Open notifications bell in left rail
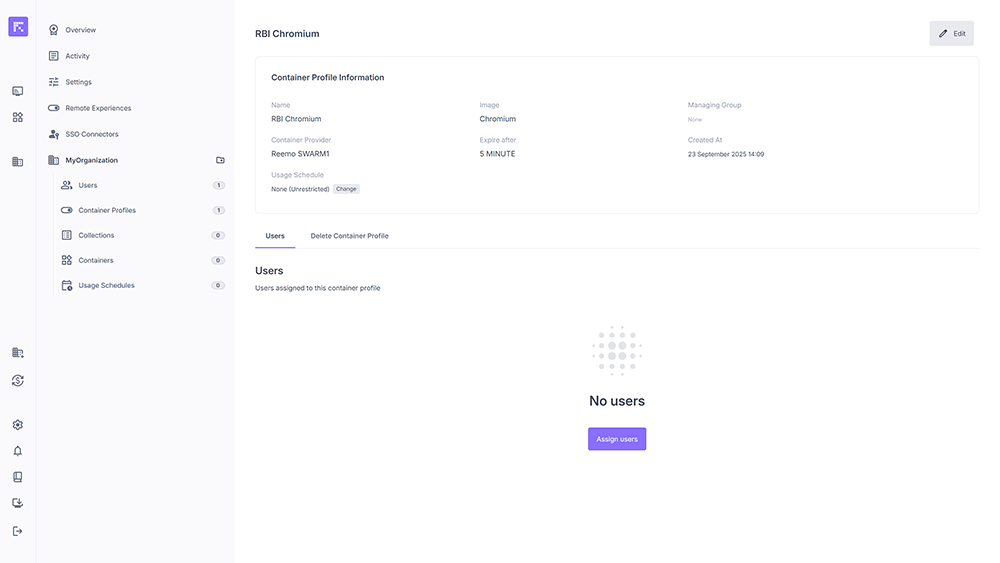 click(17, 451)
